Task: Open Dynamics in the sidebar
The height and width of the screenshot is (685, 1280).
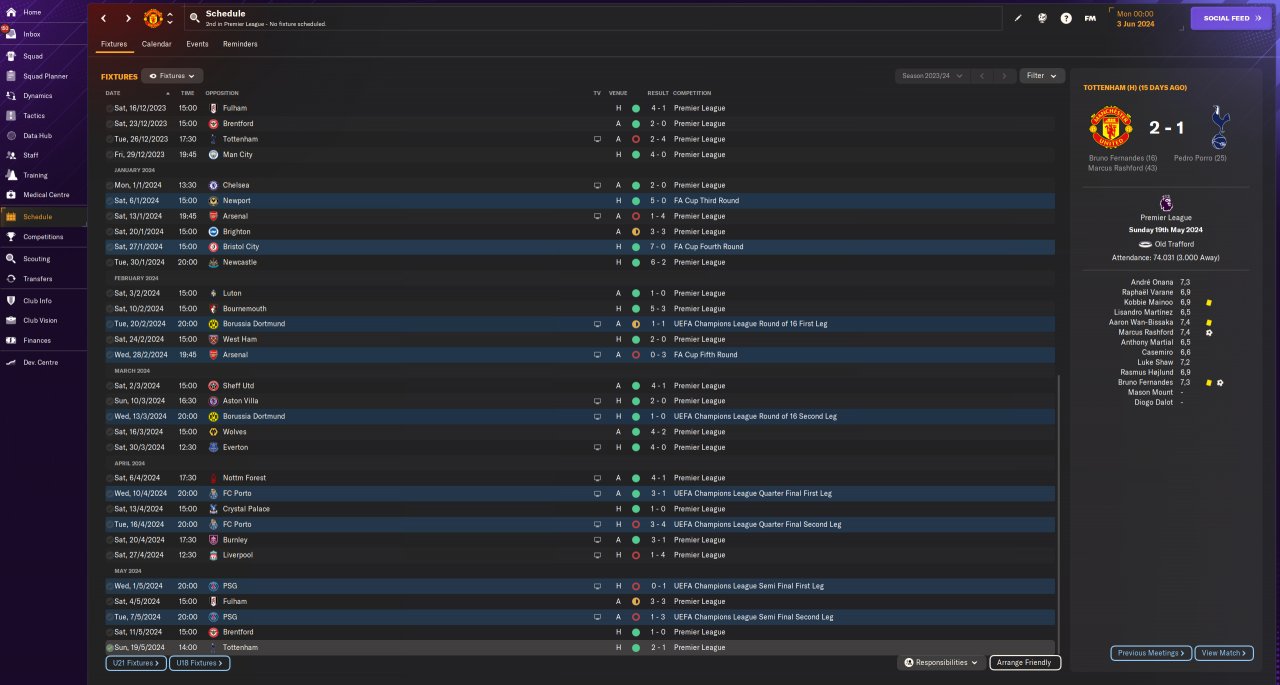Action: [x=43, y=96]
